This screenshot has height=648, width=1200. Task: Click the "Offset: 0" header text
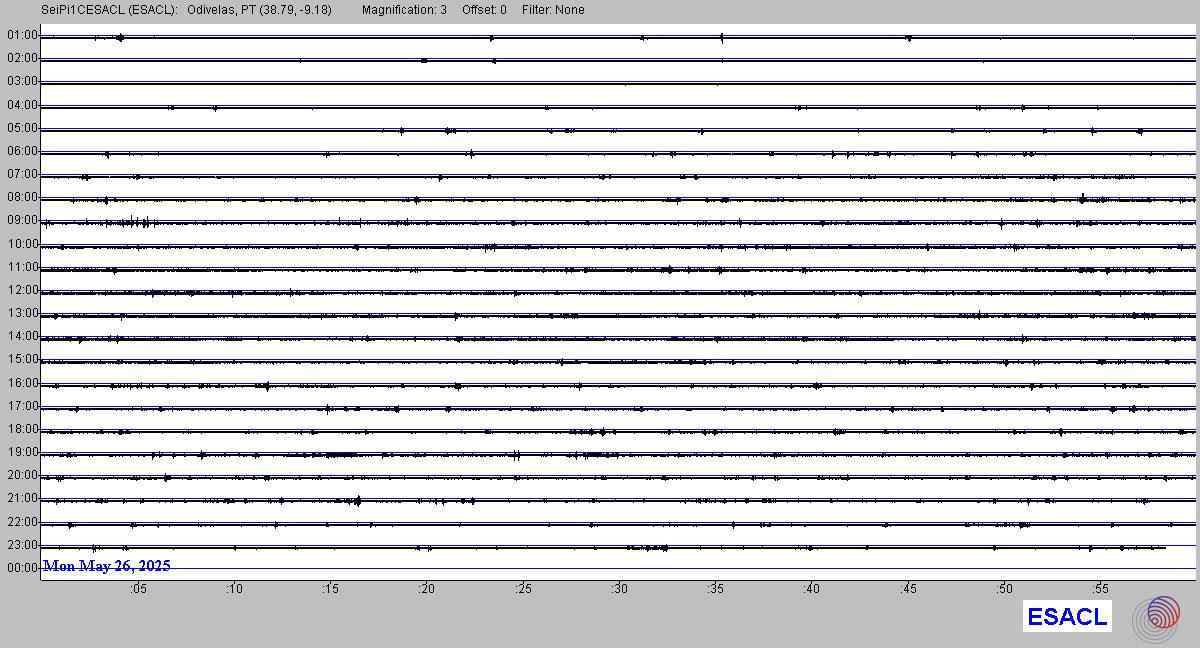484,10
